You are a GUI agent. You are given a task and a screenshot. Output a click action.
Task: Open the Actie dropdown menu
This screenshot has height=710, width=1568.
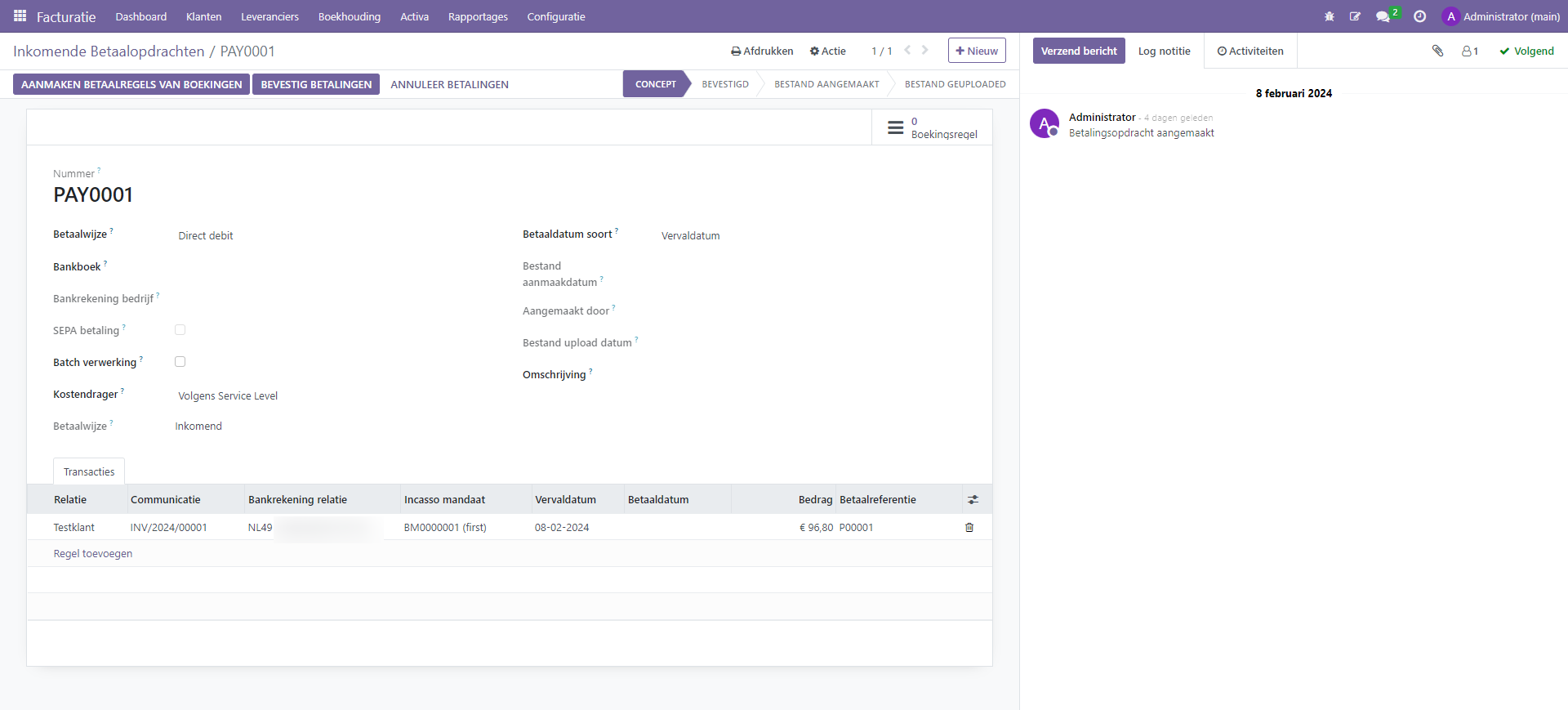[827, 51]
